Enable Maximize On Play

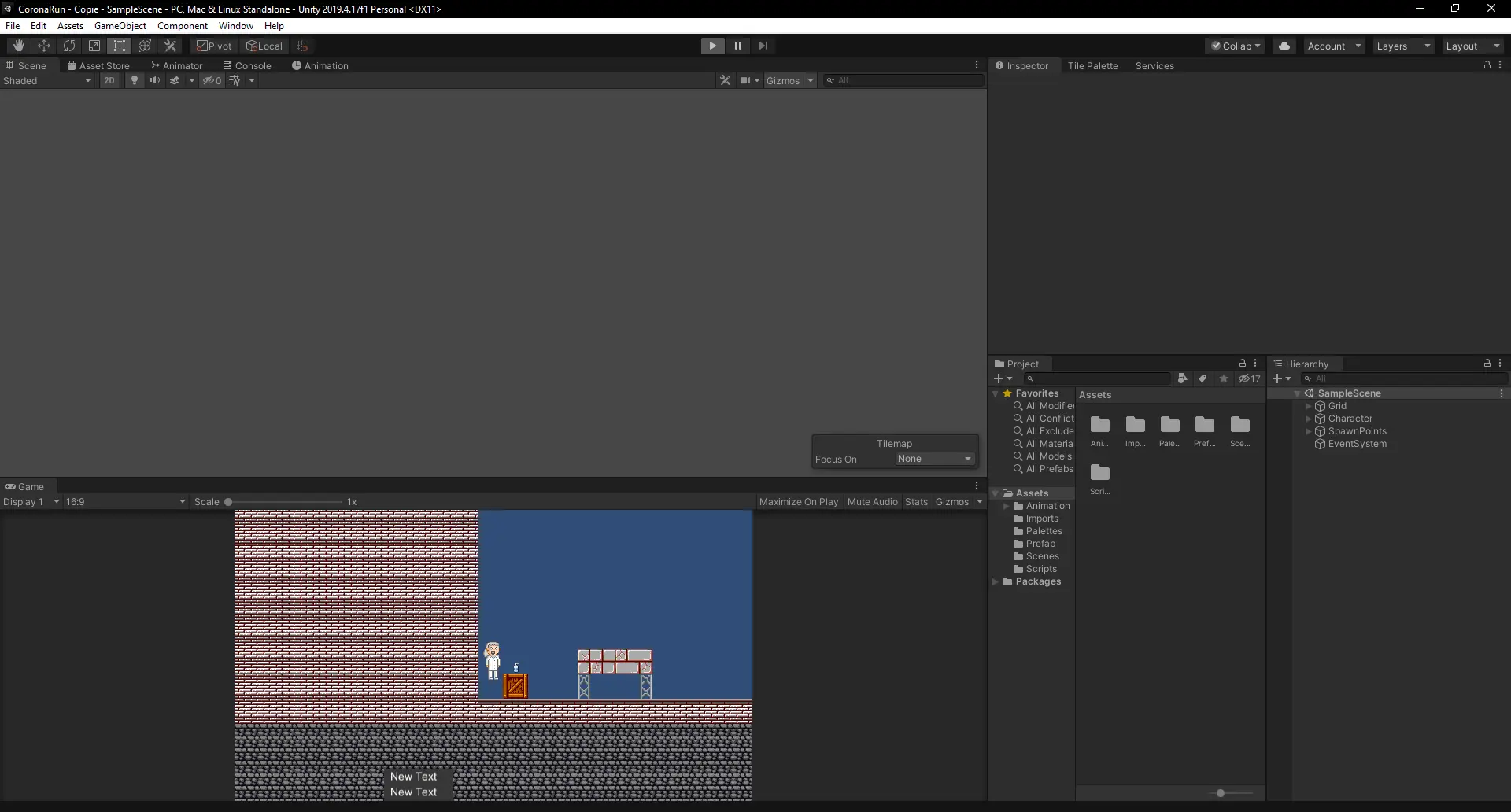799,501
